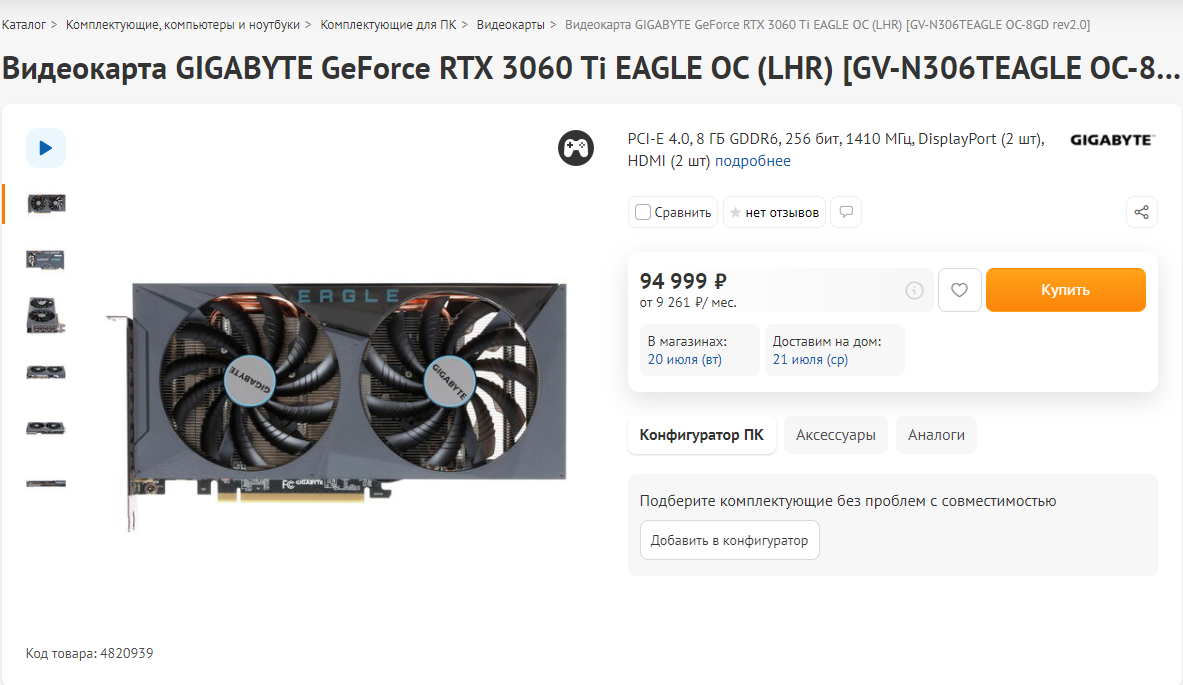Viewport: 1183px width, 685px height.
Task: Switch to the 'Аналоги' tab
Action: pos(936,435)
